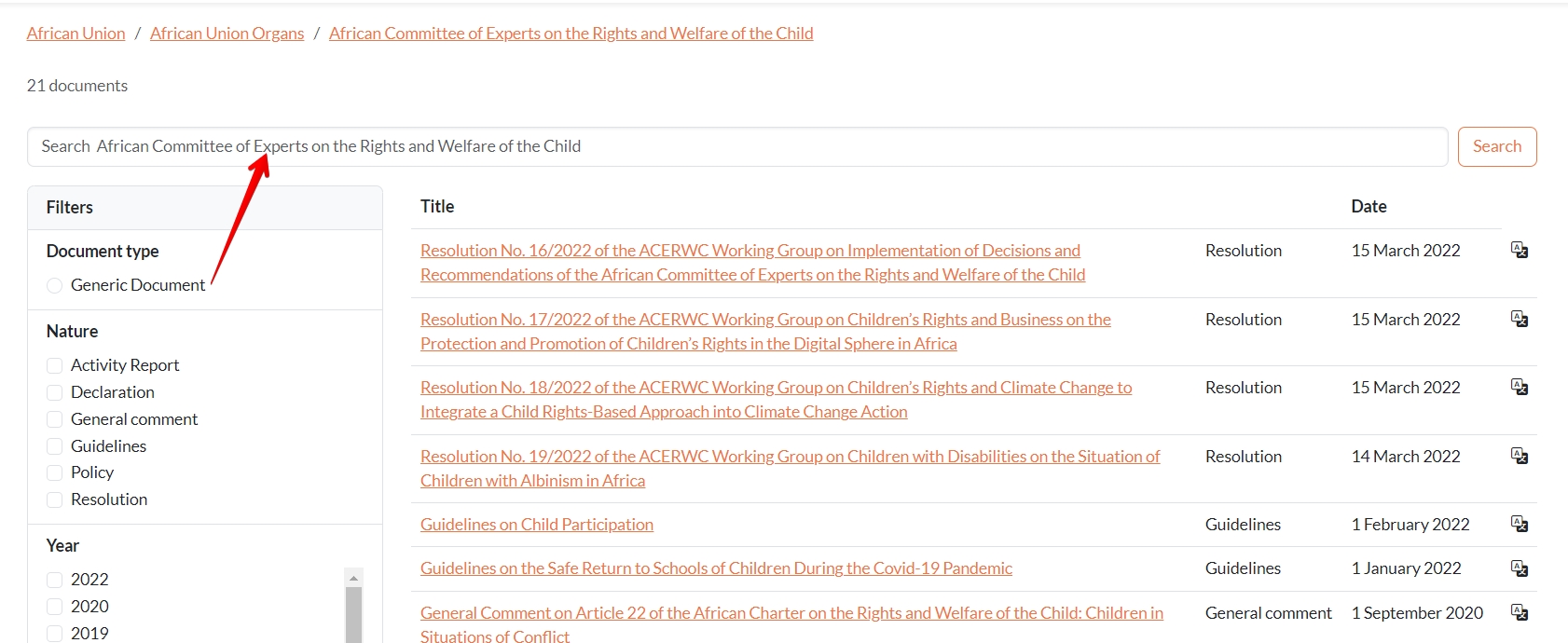Check the Activity Report filter
1568x643 pixels.
click(55, 365)
